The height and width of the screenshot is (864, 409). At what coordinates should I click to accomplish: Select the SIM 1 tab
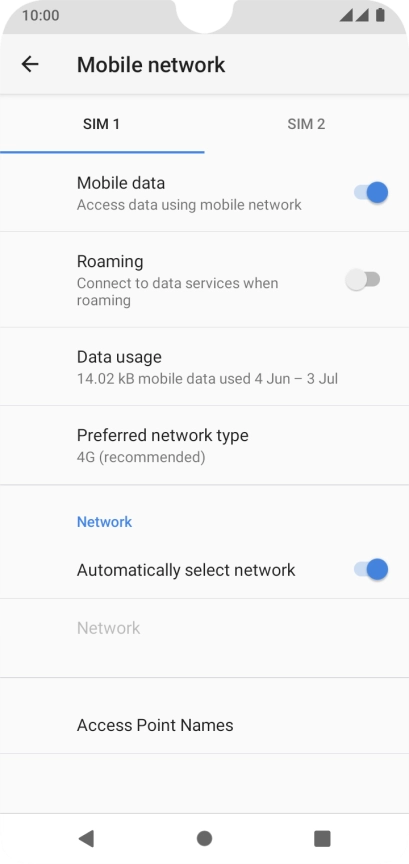coord(102,124)
